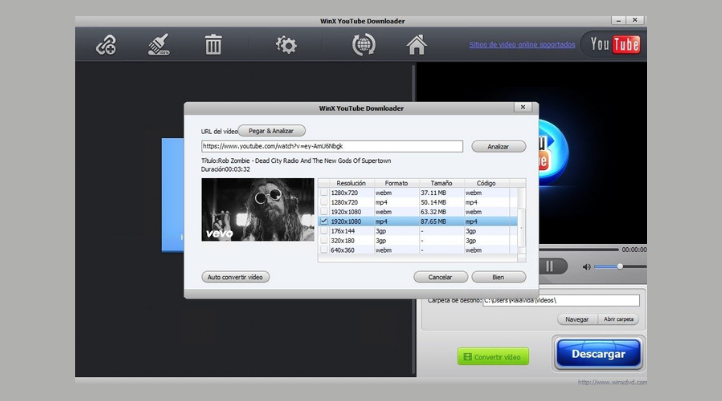Click 'Abrir carpeta' button
722x401 pixels.
[618, 319]
